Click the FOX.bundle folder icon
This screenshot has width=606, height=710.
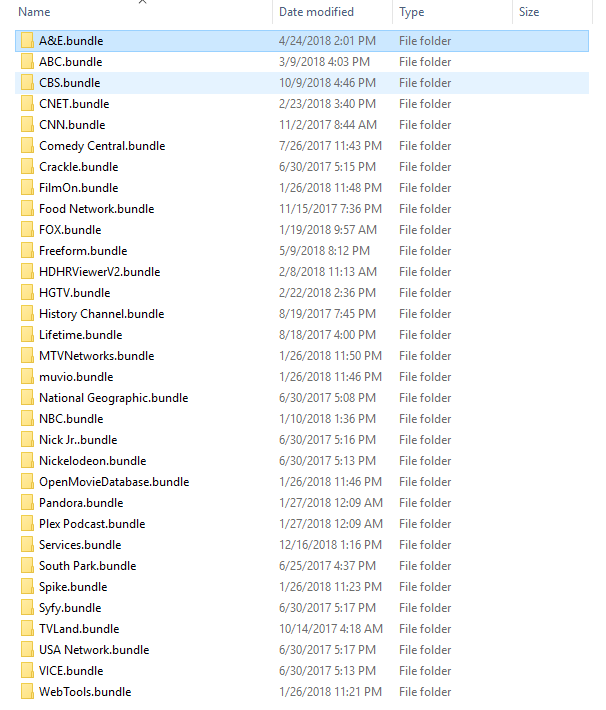click(27, 230)
